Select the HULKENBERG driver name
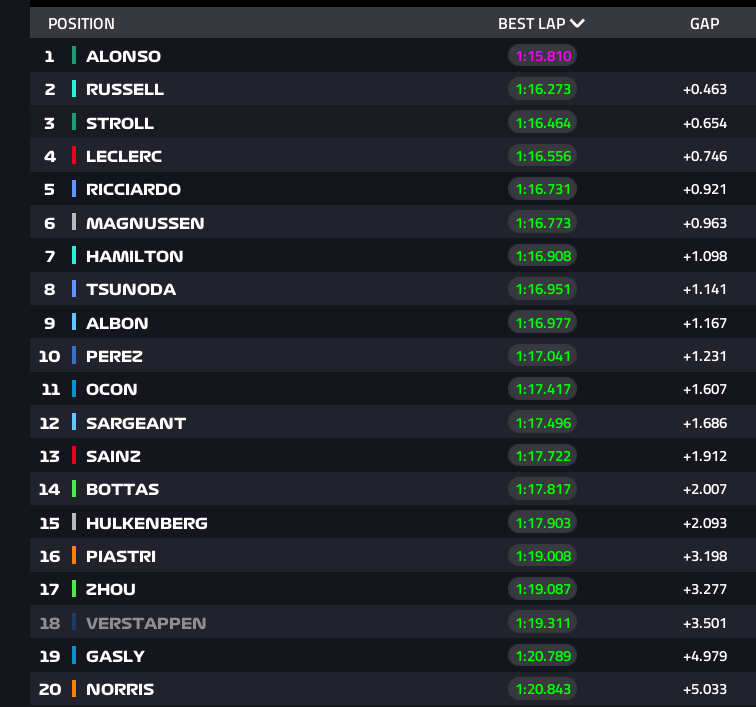756x707 pixels. coord(147,523)
